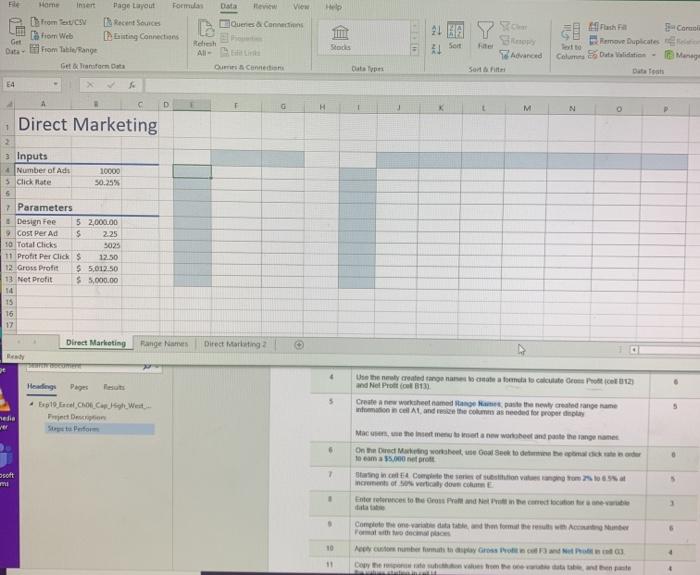Image resolution: width=700 pixels, height=575 pixels.
Task: Select the Parameters heading cell
Action: coord(44,207)
